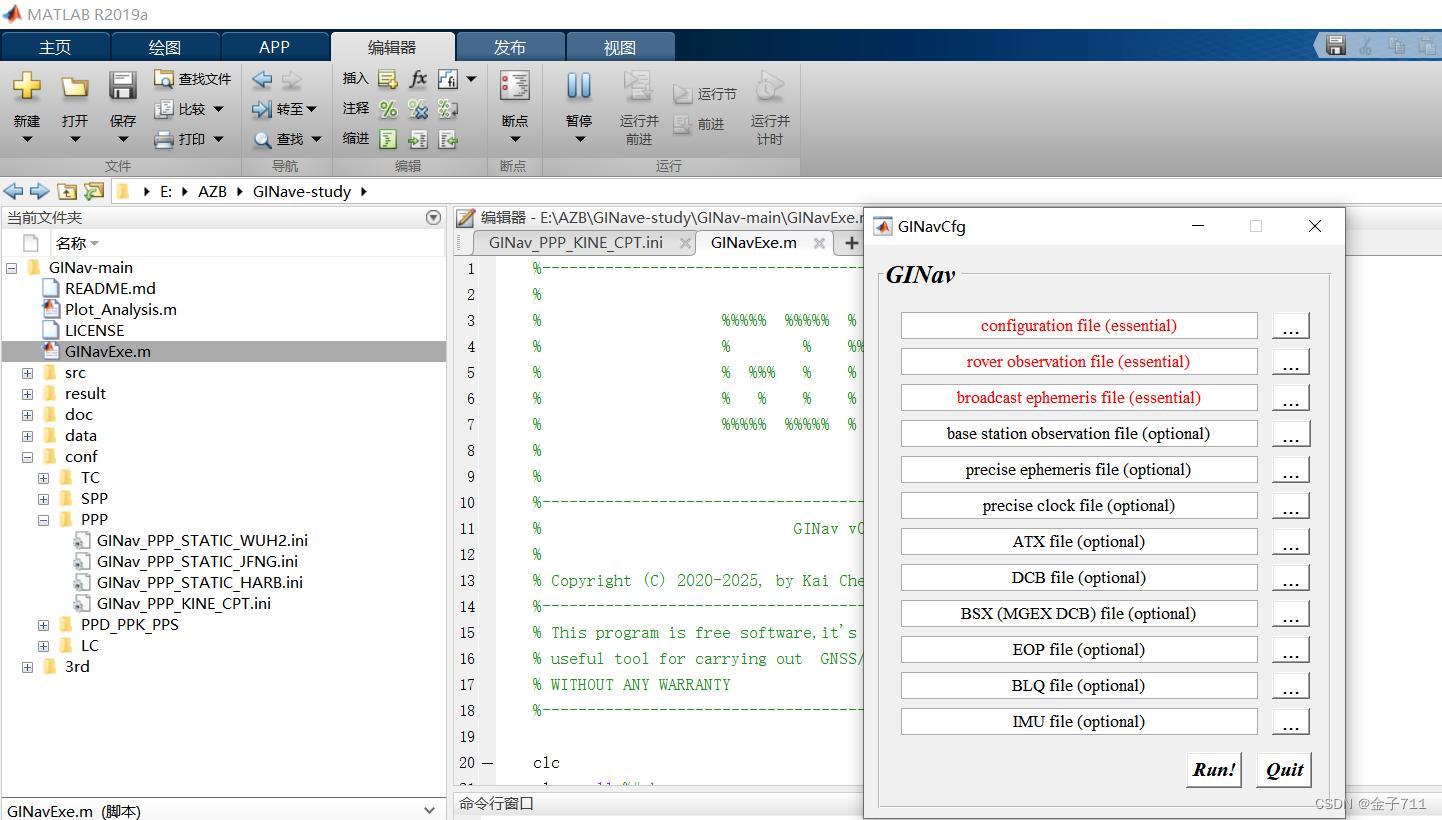Collapse the PPP folder node
The image size is (1442, 820).
[44, 520]
